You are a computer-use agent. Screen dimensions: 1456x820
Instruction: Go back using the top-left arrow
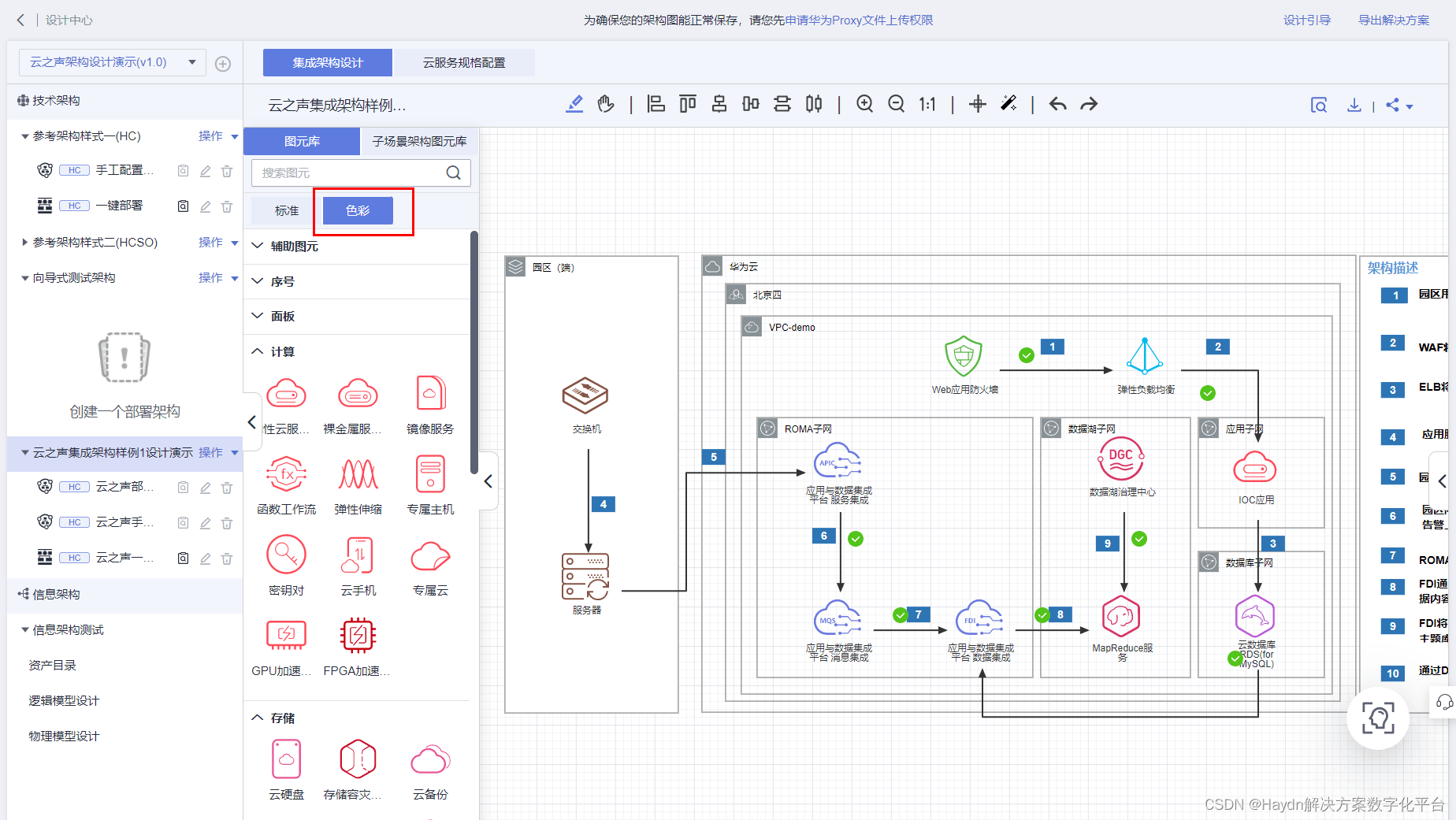20,20
